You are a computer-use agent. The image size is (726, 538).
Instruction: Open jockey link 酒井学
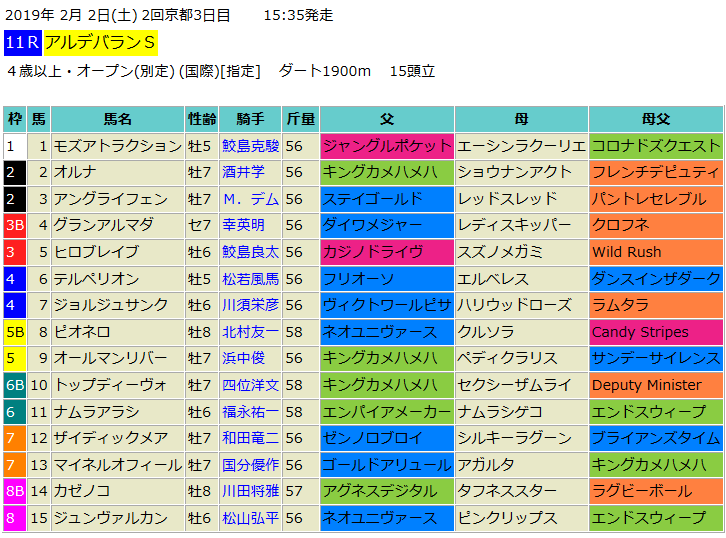(244, 172)
